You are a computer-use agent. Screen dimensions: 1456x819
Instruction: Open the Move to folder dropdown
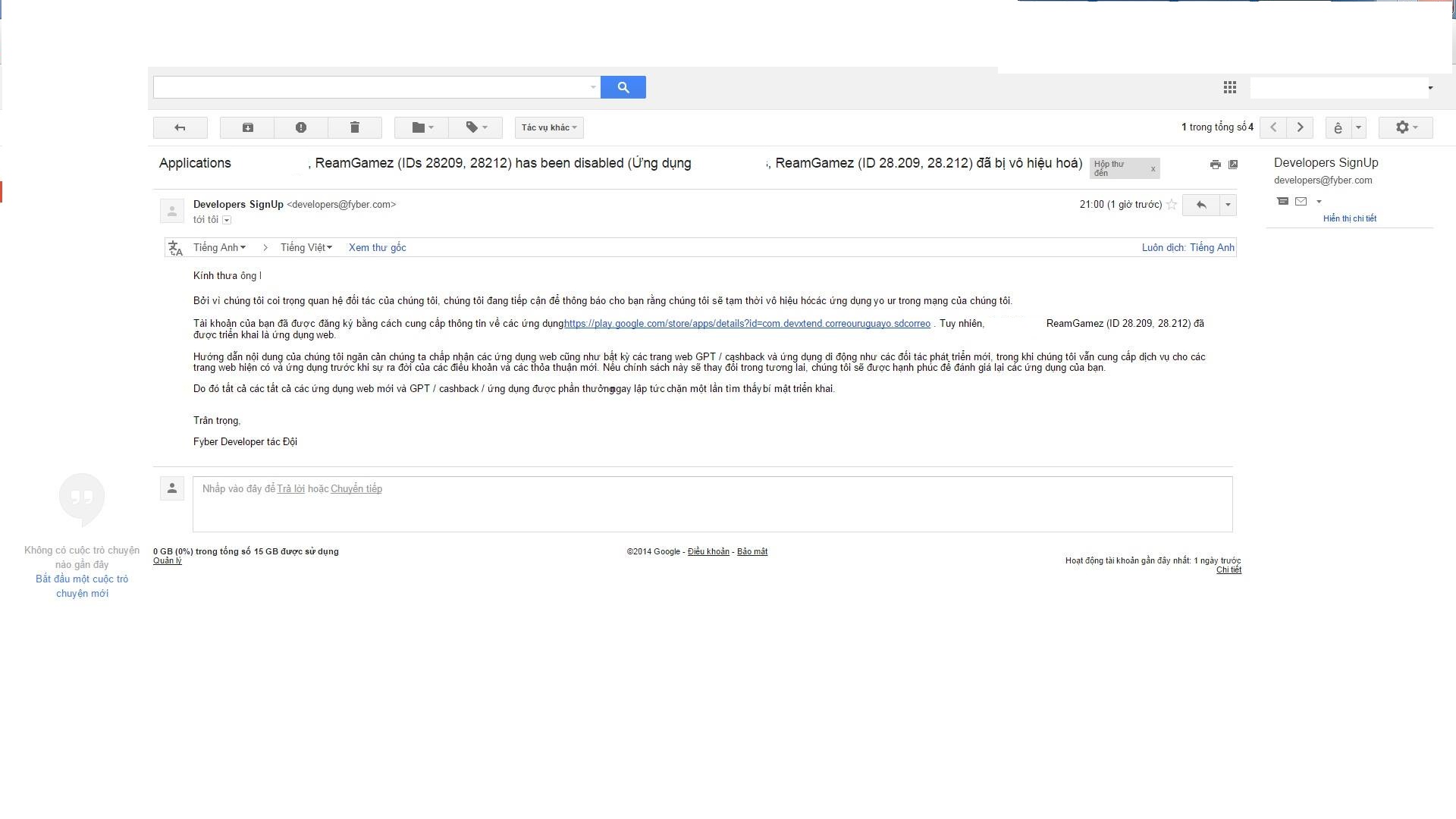[x=422, y=127]
